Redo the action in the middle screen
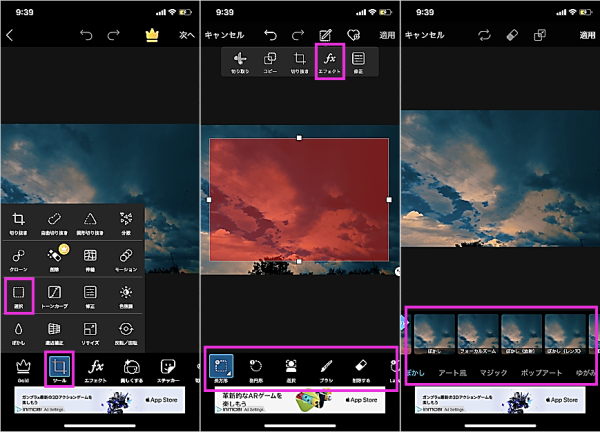This screenshot has height=432, width=600. coord(298,35)
